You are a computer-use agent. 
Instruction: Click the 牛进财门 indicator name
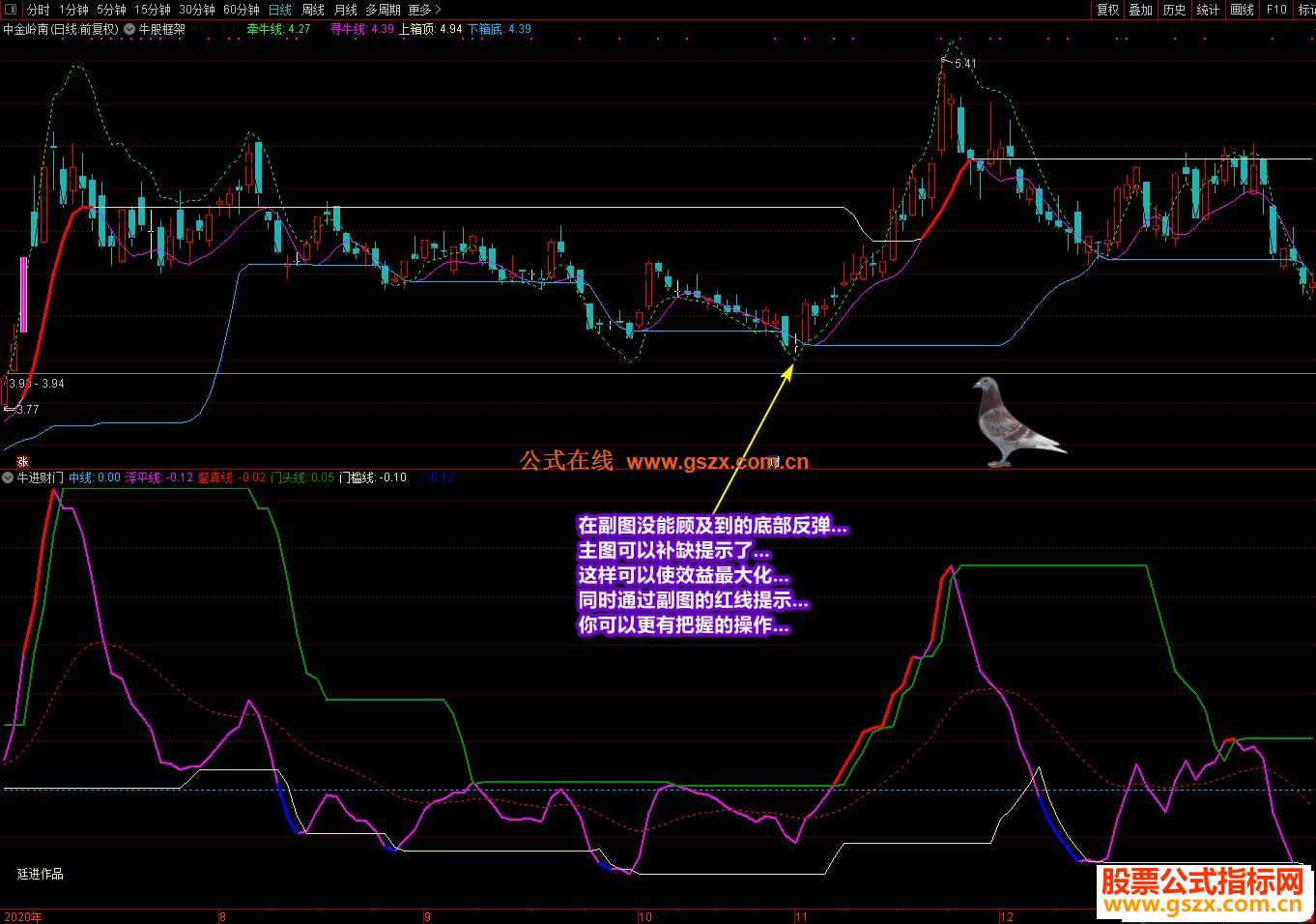[41, 477]
